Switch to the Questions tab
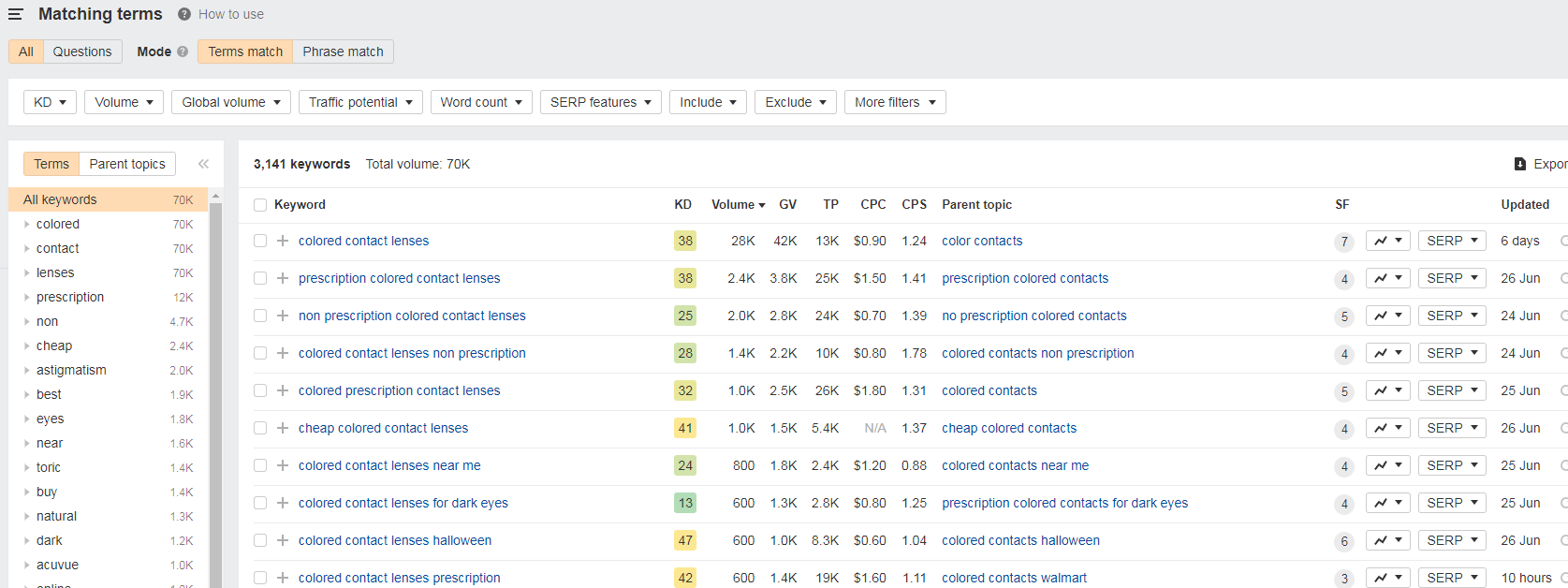The image size is (1568, 588). (x=82, y=51)
